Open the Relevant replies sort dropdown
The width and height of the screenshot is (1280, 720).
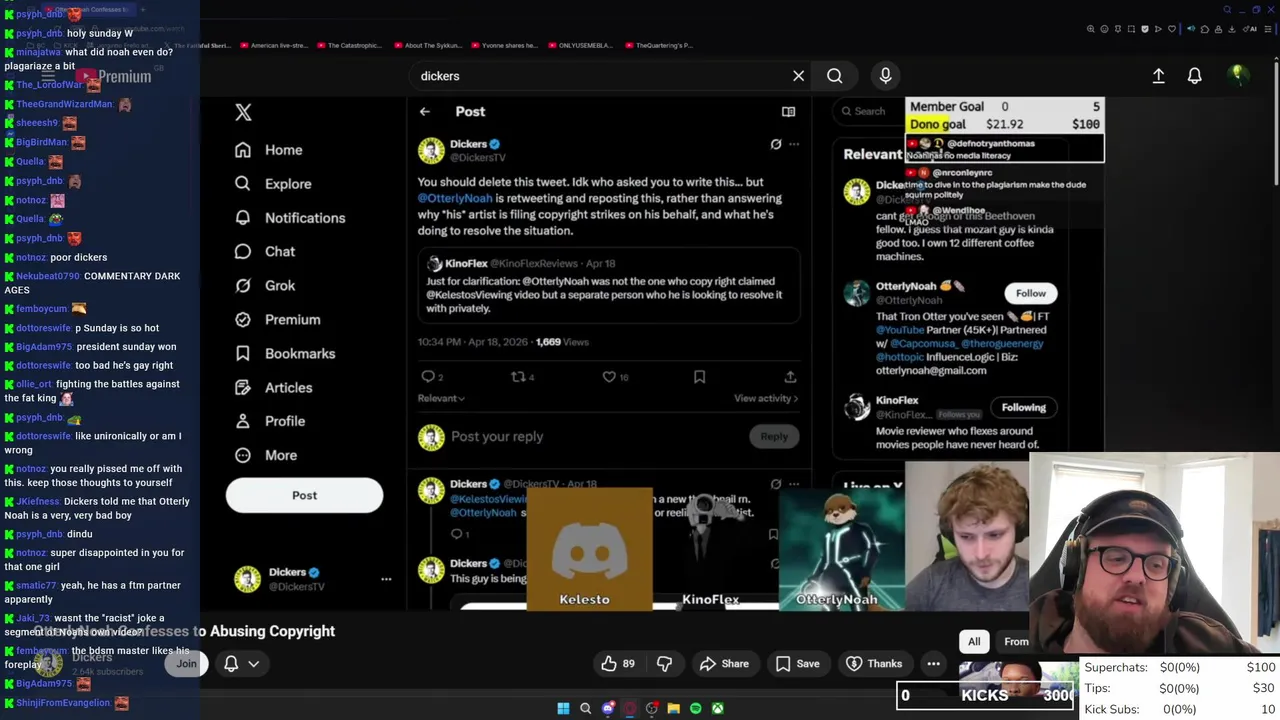pyautogui.click(x=440, y=398)
